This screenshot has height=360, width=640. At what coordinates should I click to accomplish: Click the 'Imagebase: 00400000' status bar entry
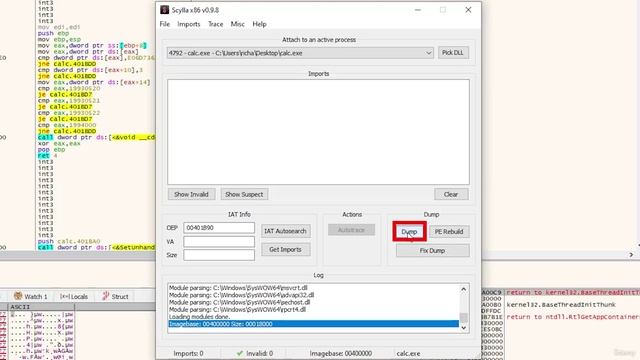point(340,353)
